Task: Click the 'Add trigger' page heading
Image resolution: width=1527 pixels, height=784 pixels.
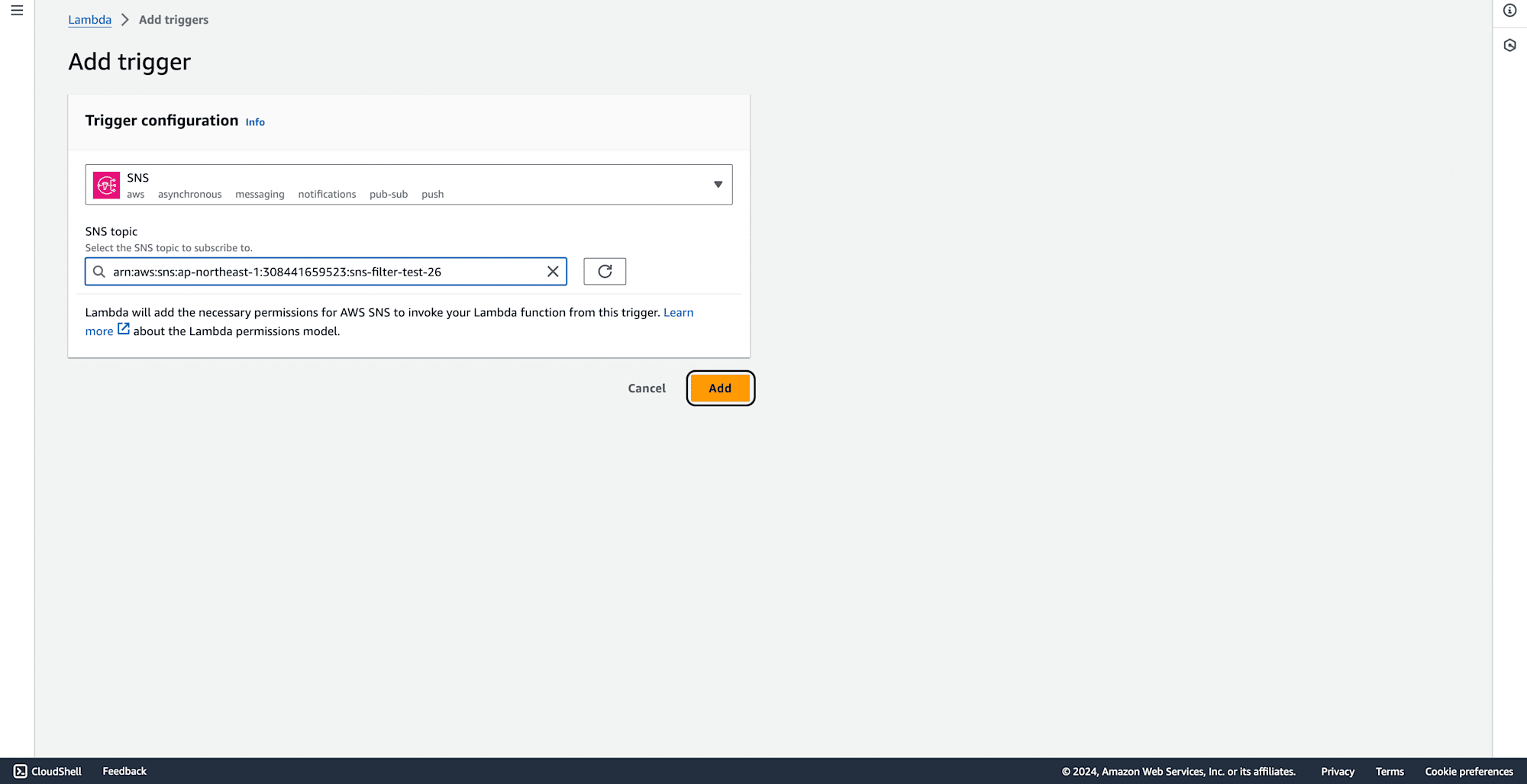Action: point(130,62)
